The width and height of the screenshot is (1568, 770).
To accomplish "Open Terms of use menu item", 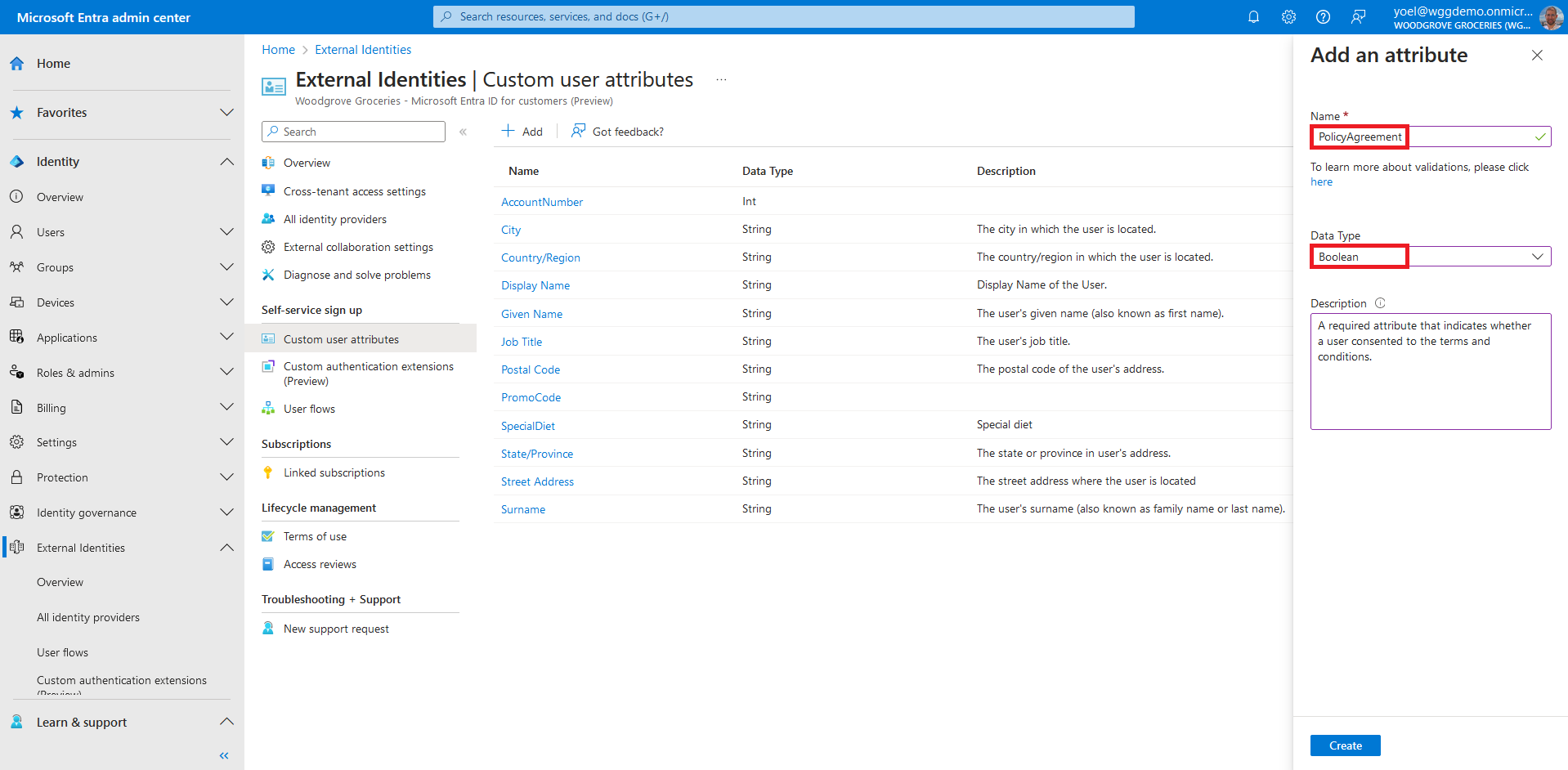I will click(315, 536).
